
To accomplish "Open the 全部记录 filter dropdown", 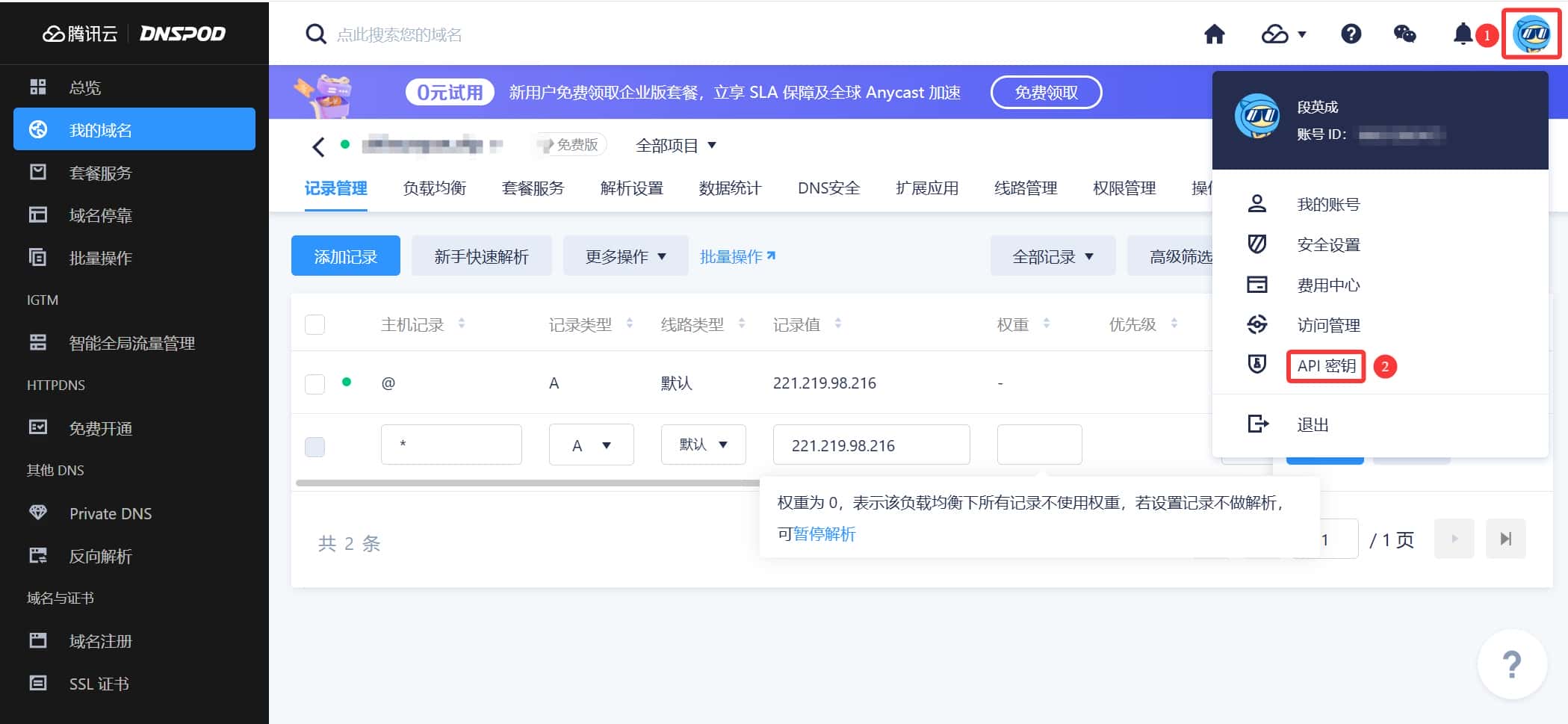I will (x=1052, y=256).
